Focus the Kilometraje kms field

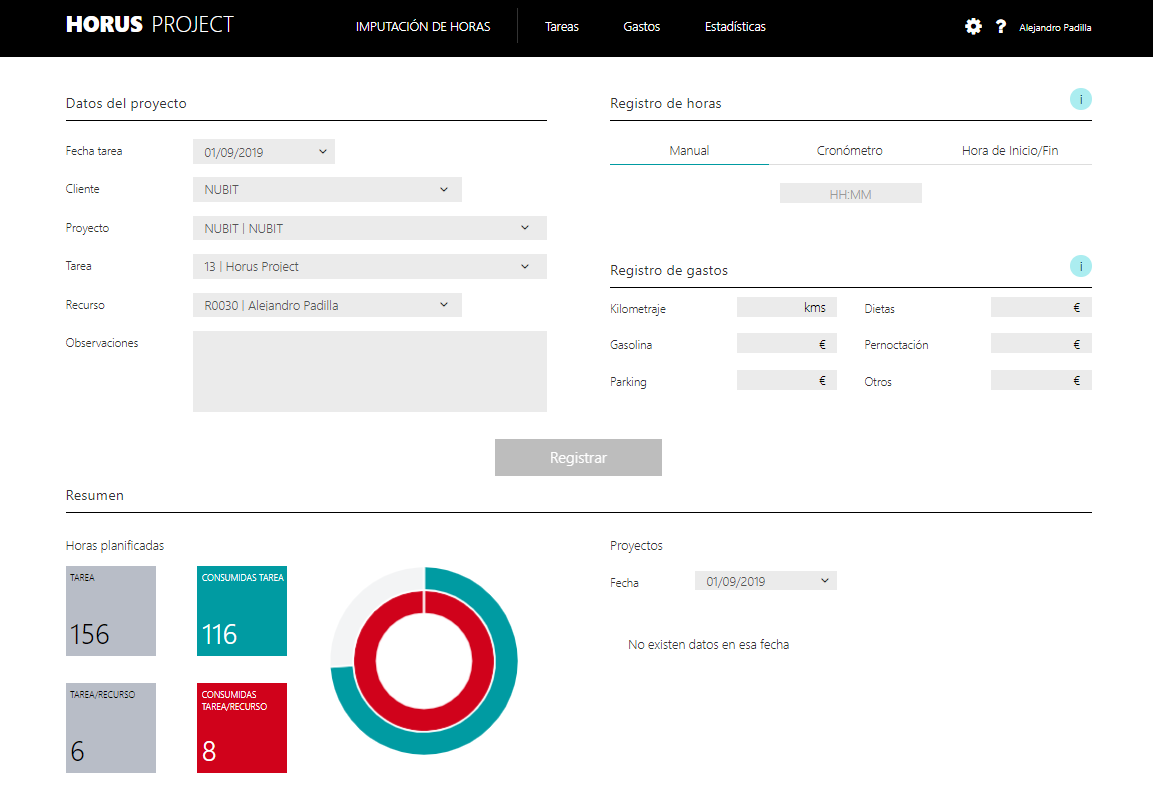787,307
